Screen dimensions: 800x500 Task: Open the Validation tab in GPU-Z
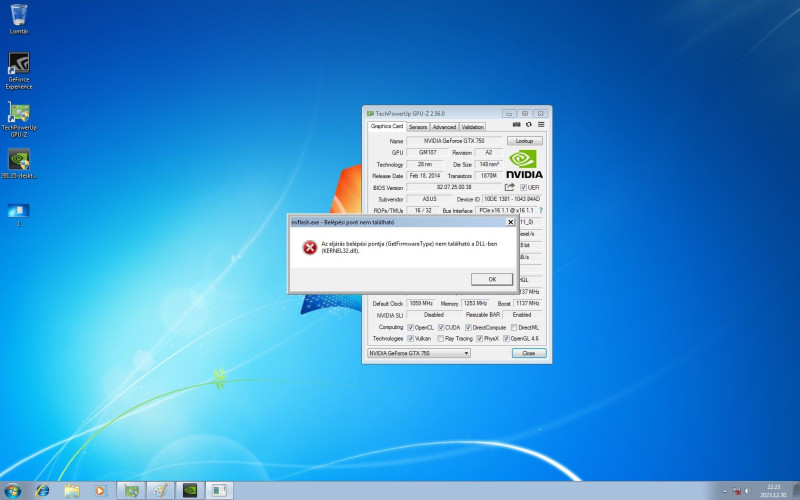click(x=472, y=127)
